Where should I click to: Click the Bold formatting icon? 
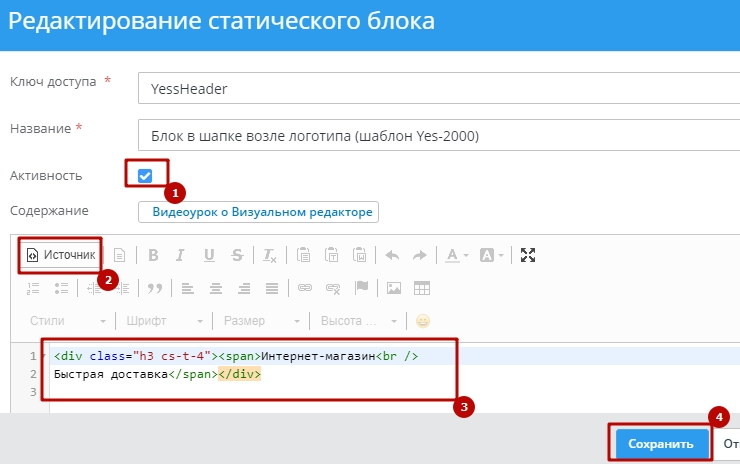[153, 255]
